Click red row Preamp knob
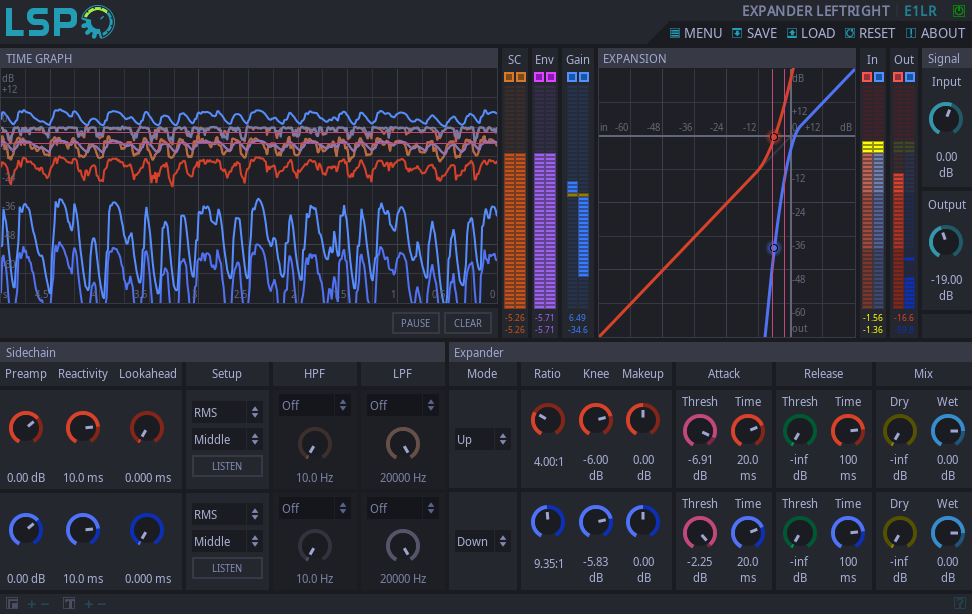Viewport: 972px width, 614px height. pyautogui.click(x=26, y=427)
